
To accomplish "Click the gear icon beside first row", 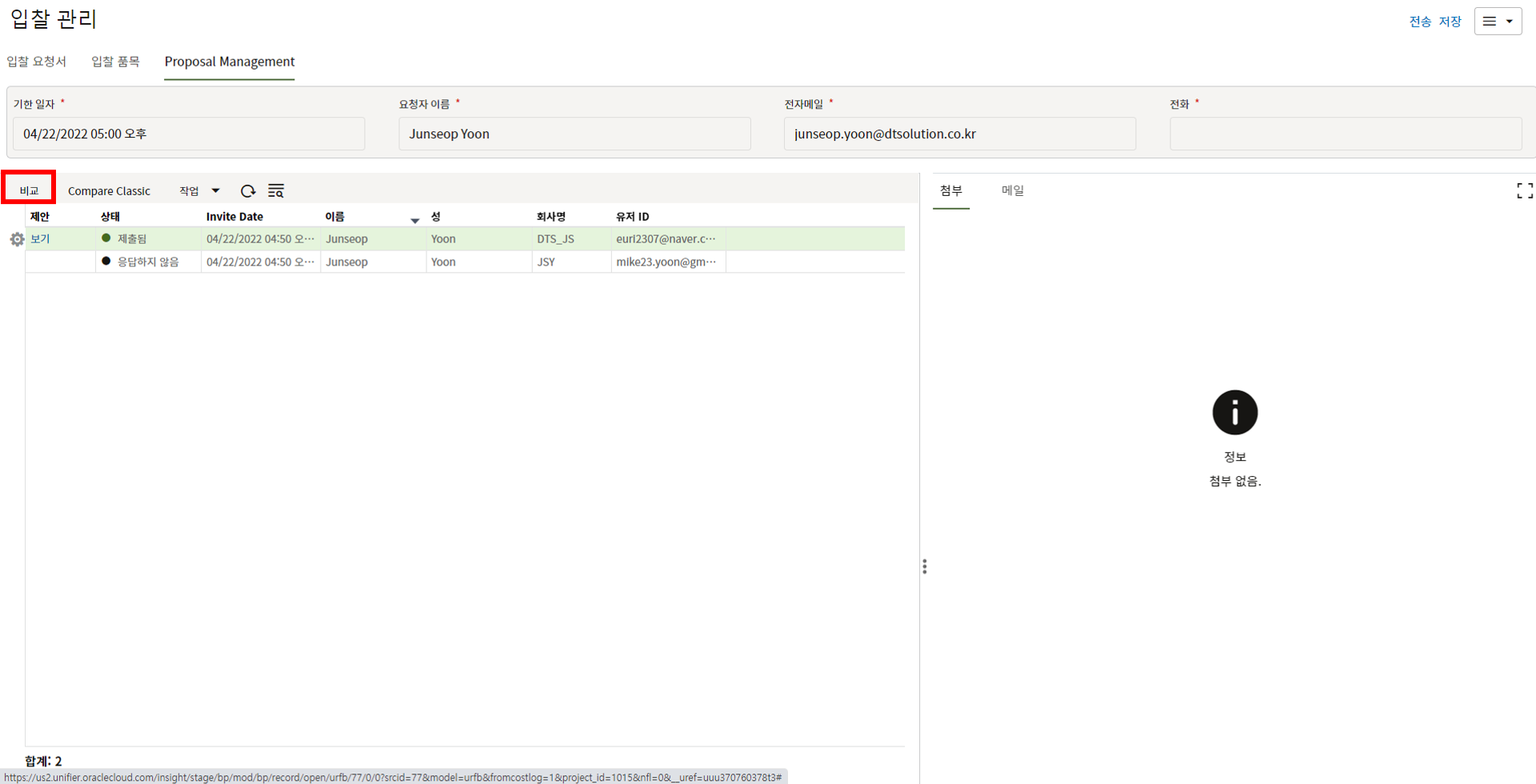I will [17, 239].
